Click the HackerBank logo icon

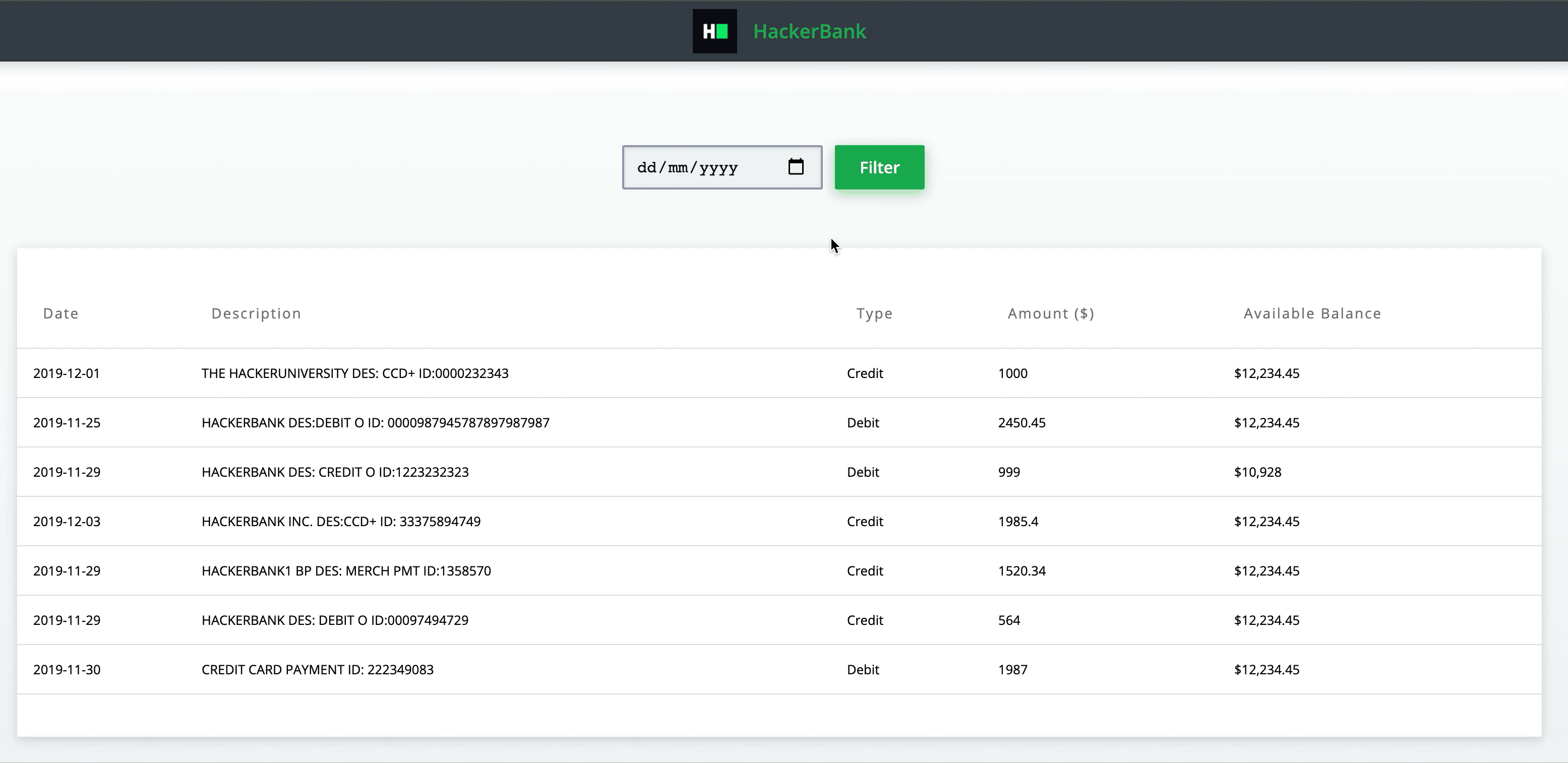[714, 31]
